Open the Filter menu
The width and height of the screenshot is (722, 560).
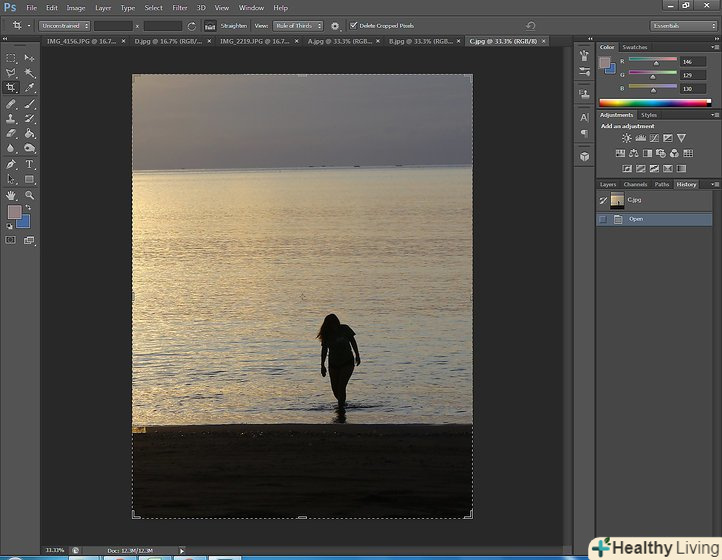pos(180,8)
